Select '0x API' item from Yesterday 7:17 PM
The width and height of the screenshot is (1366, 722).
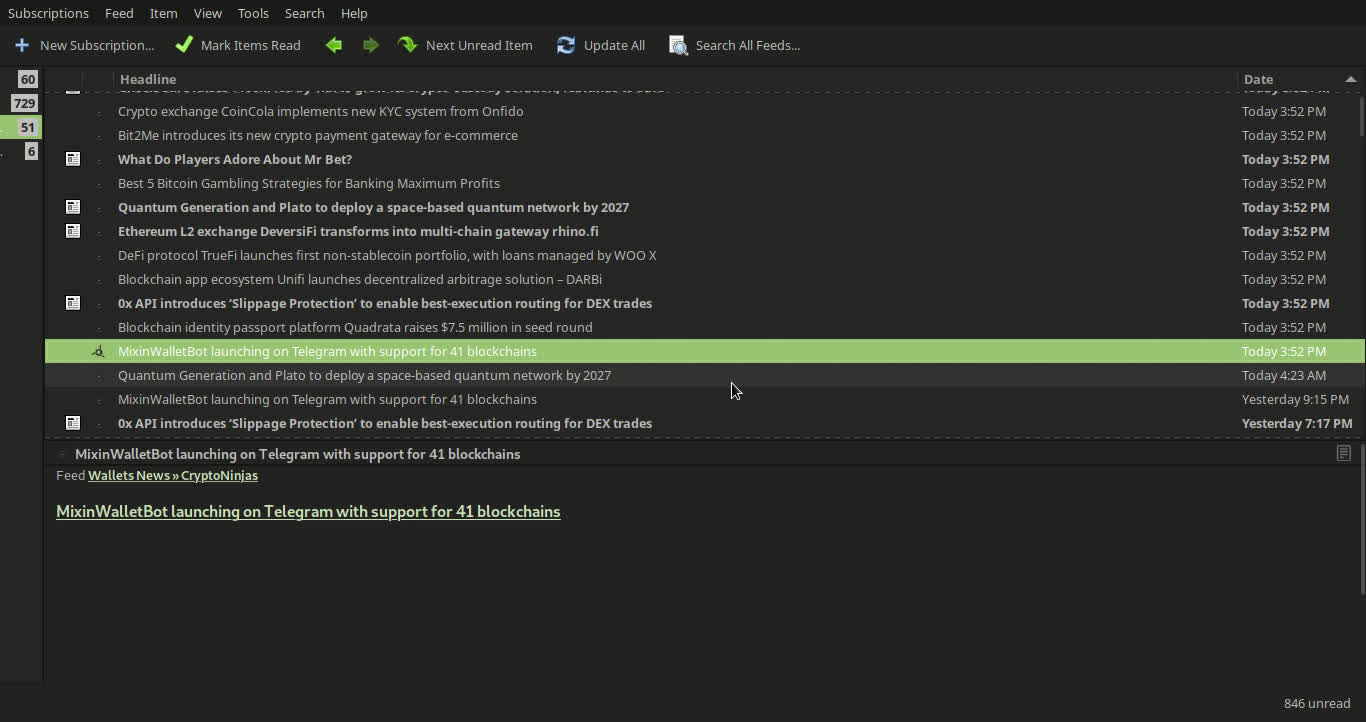(x=385, y=423)
